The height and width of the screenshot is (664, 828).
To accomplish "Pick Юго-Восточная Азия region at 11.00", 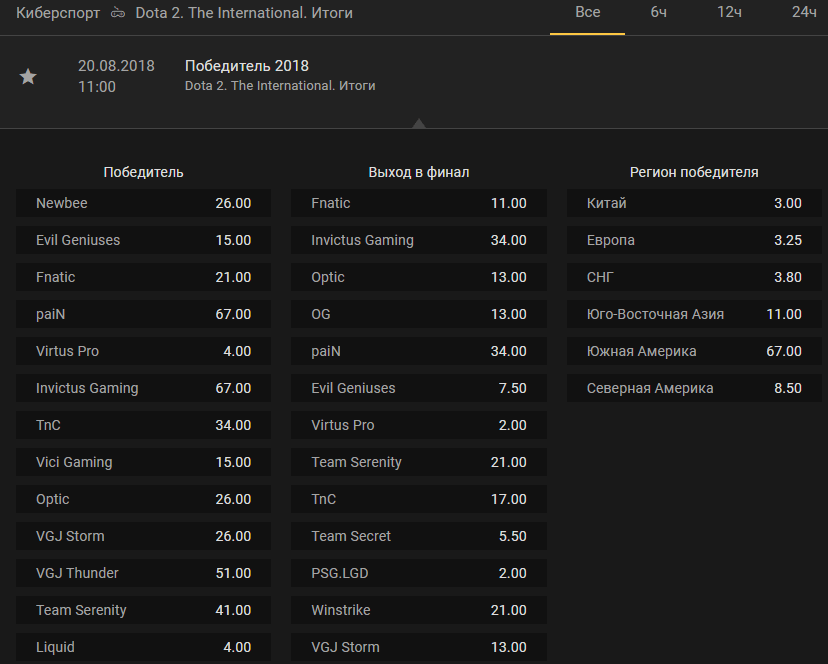I will pos(694,314).
